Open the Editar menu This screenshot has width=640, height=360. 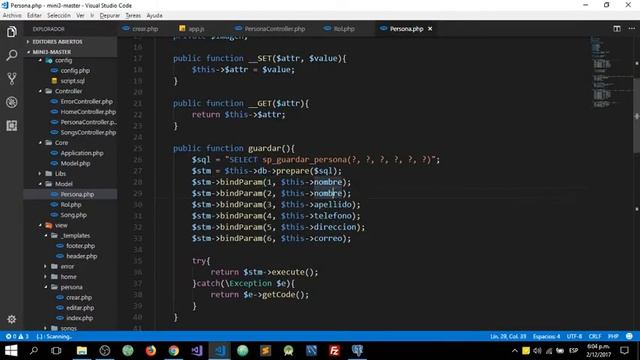(34, 16)
